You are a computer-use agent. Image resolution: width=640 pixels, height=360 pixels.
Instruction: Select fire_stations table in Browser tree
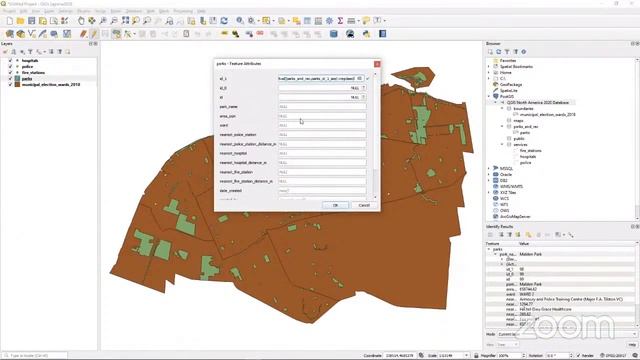pos(531,151)
